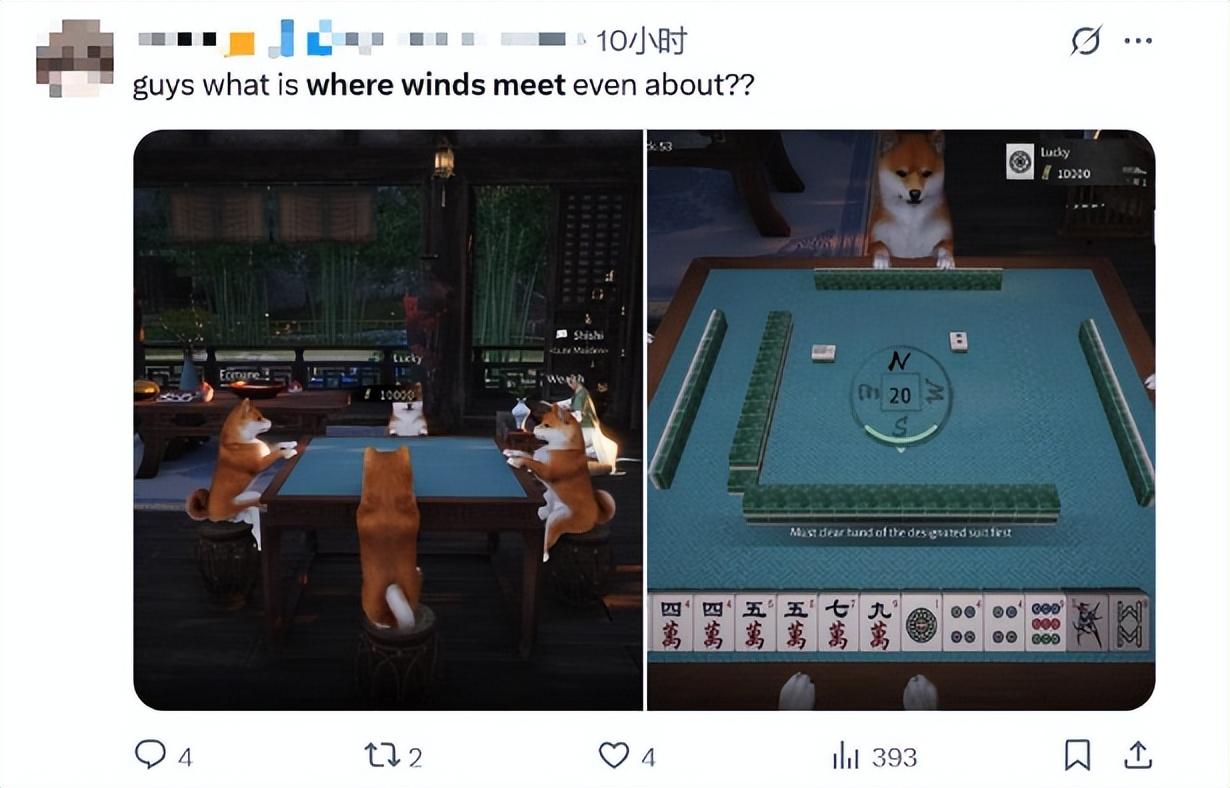This screenshot has width=1230, height=788.
Task: Open the poster's blurred profile avatar
Action: 74,59
